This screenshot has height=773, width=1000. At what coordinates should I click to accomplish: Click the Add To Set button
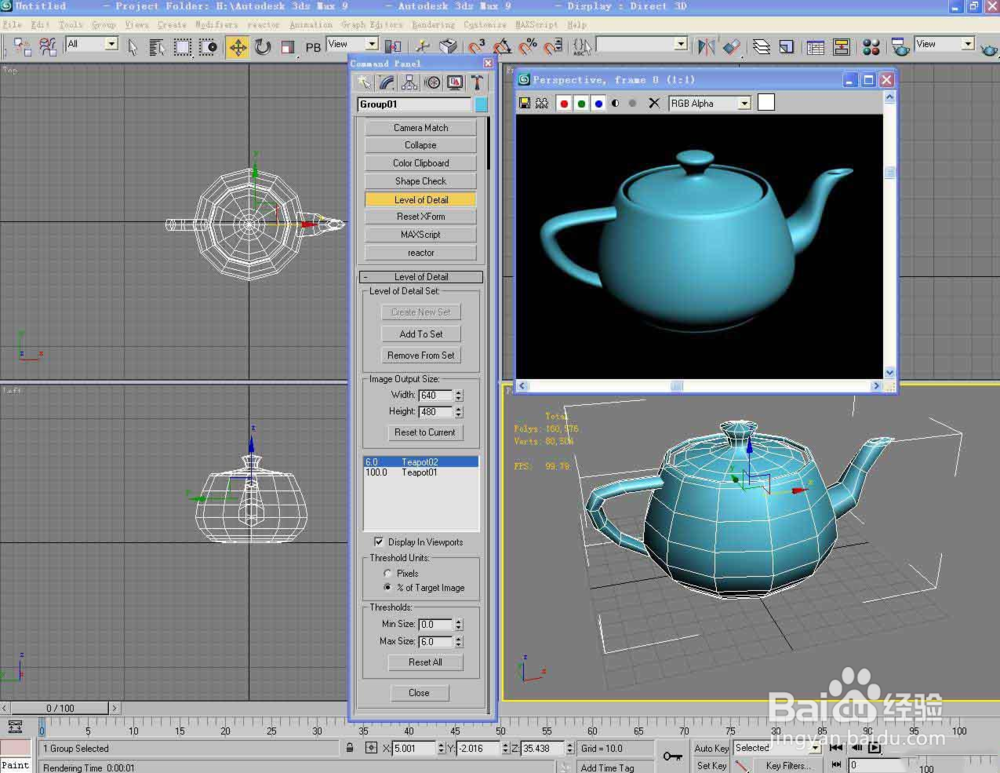(421, 334)
